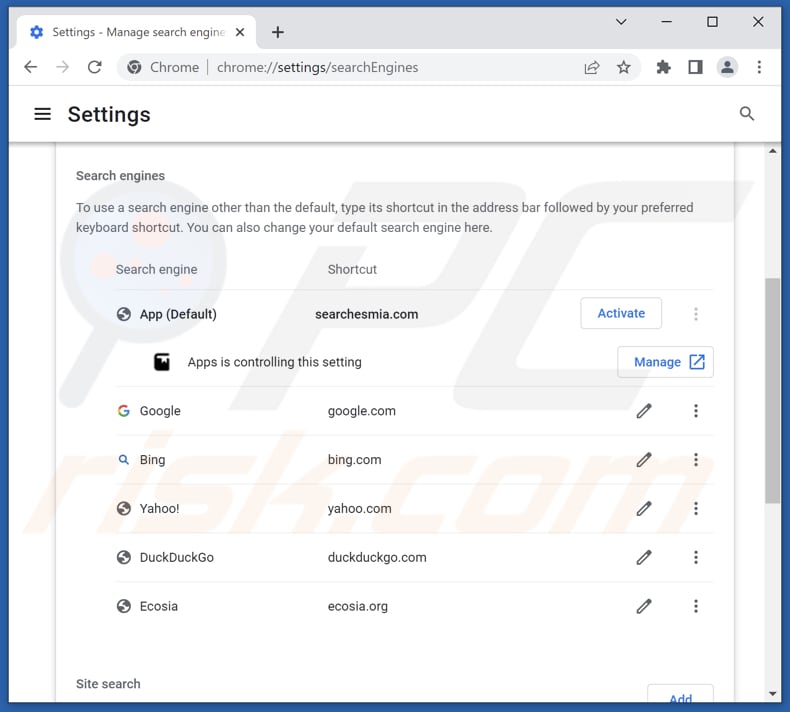This screenshot has width=790, height=712.
Task: Open the profile avatar menu
Action: pos(727,67)
